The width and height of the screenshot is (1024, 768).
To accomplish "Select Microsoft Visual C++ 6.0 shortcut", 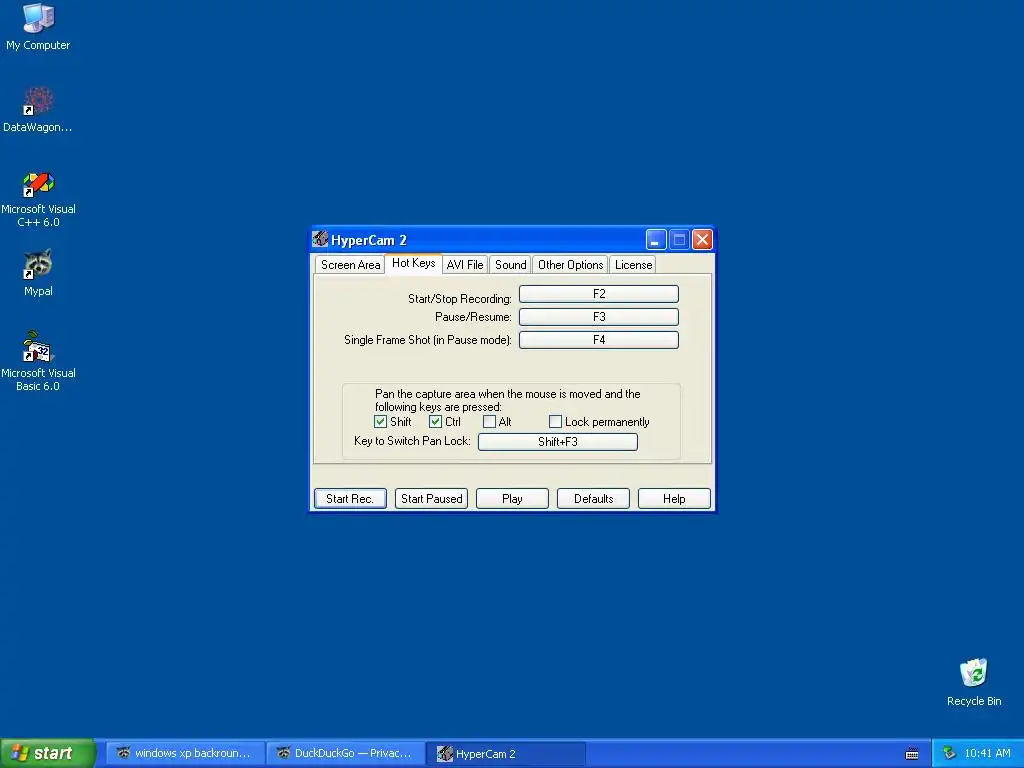I will click(38, 199).
